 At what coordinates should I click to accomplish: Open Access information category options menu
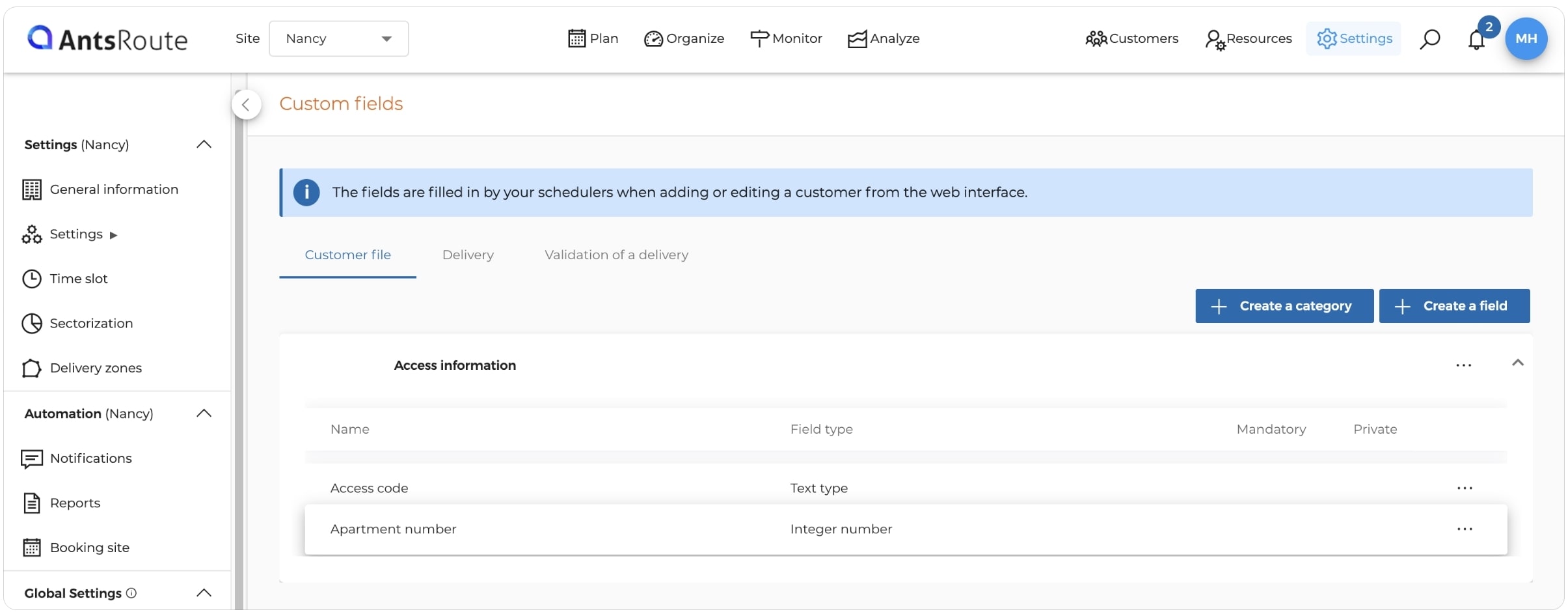1463,365
